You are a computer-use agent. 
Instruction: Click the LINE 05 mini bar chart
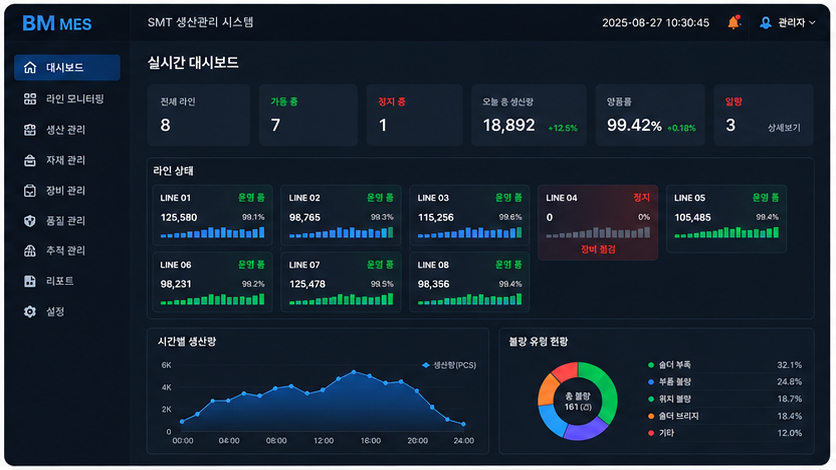(x=726, y=232)
